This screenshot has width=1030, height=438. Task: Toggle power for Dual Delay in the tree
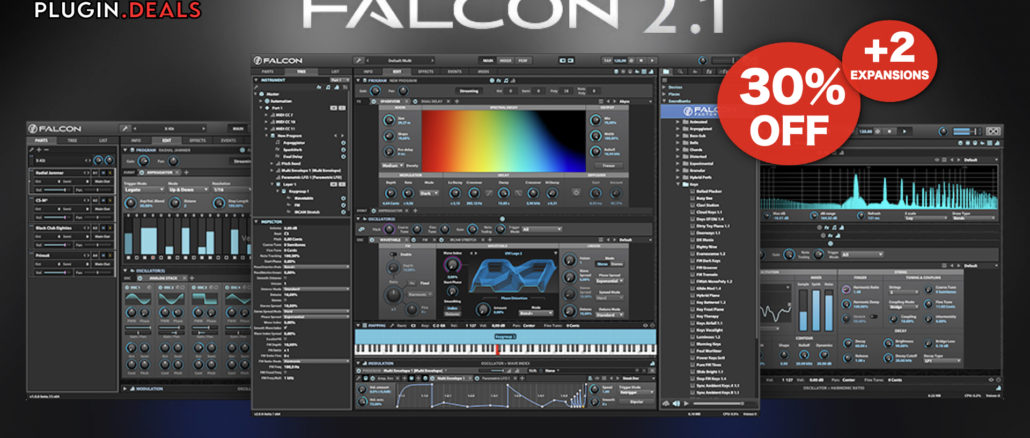click(344, 158)
